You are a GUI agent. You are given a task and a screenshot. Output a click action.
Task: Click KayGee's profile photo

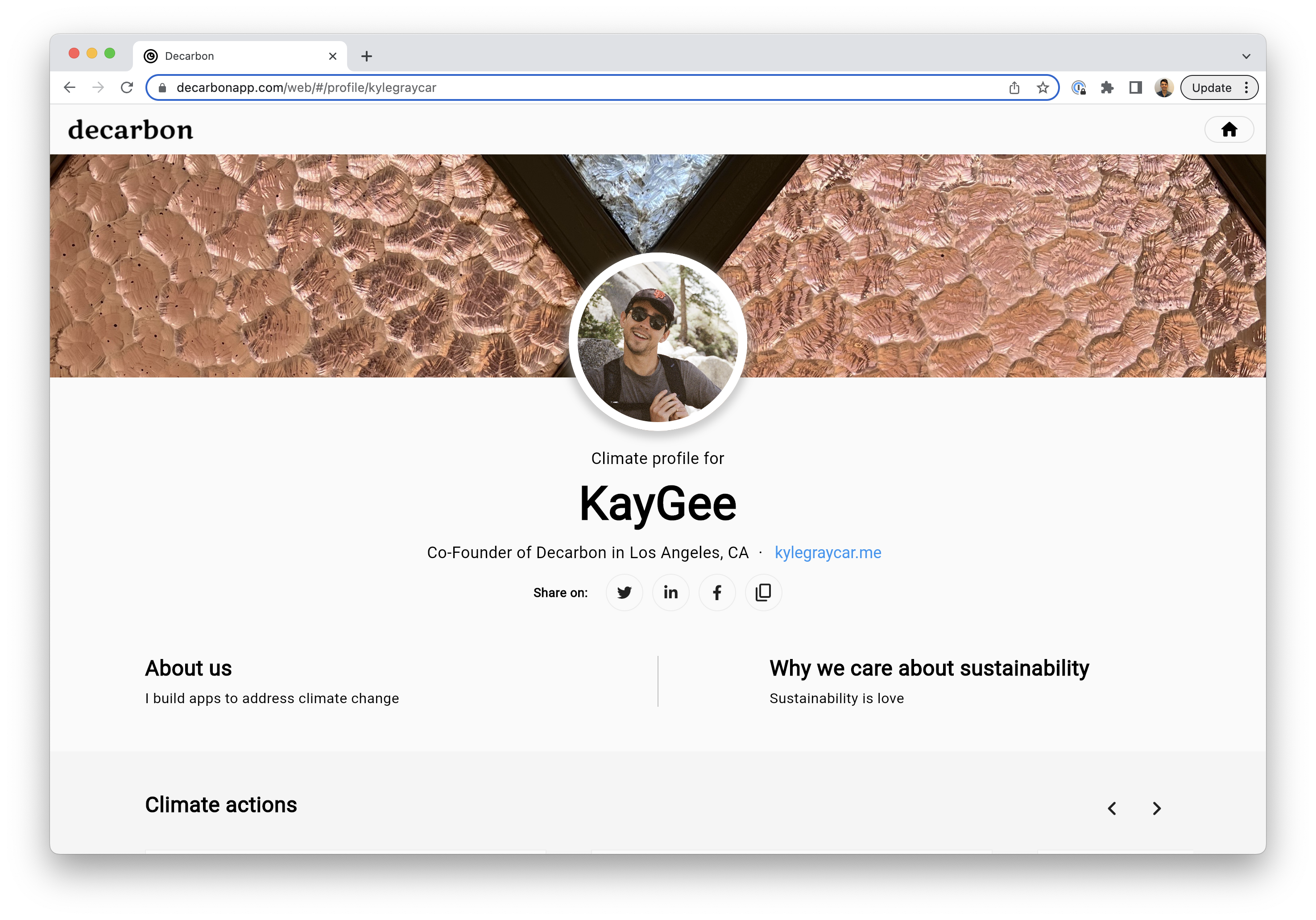(x=658, y=342)
